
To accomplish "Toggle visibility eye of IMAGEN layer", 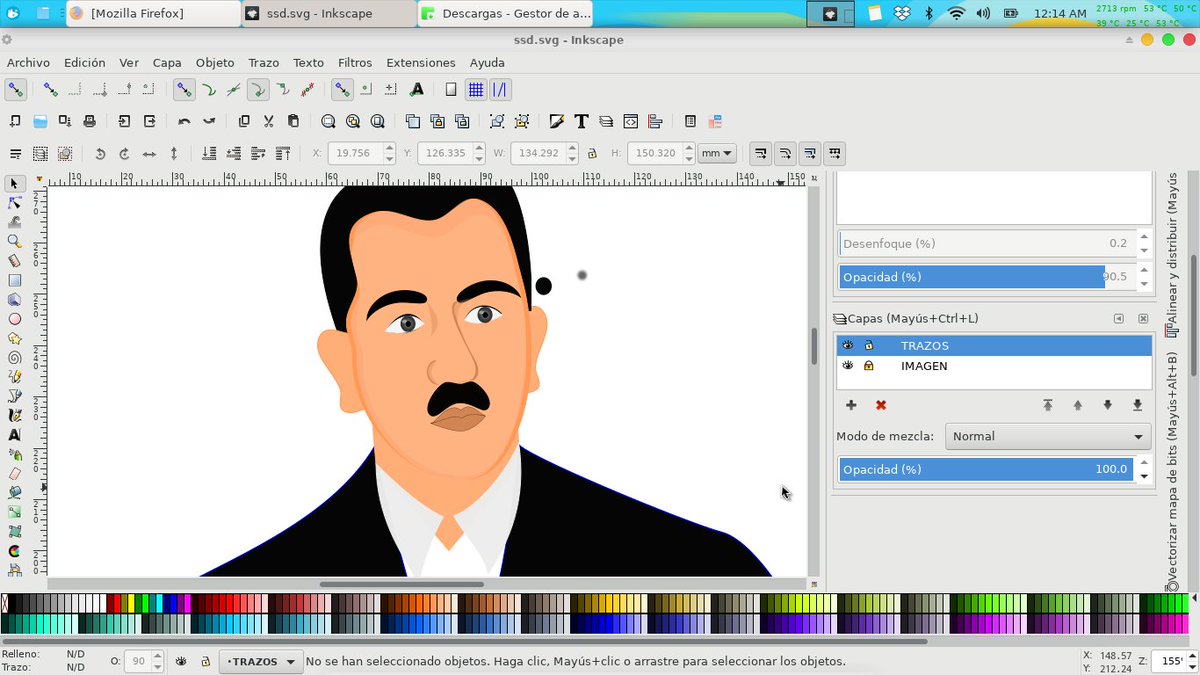I will 848,366.
